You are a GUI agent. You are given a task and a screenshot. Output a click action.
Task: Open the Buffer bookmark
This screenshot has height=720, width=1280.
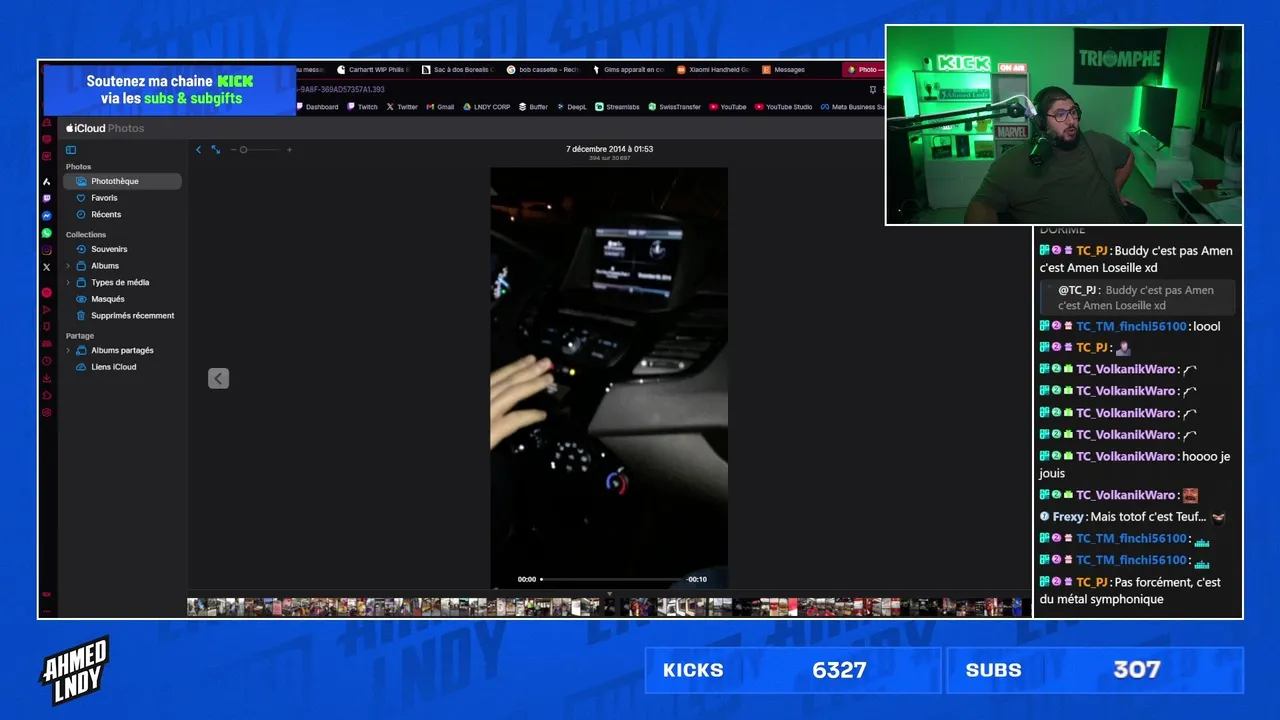click(533, 107)
